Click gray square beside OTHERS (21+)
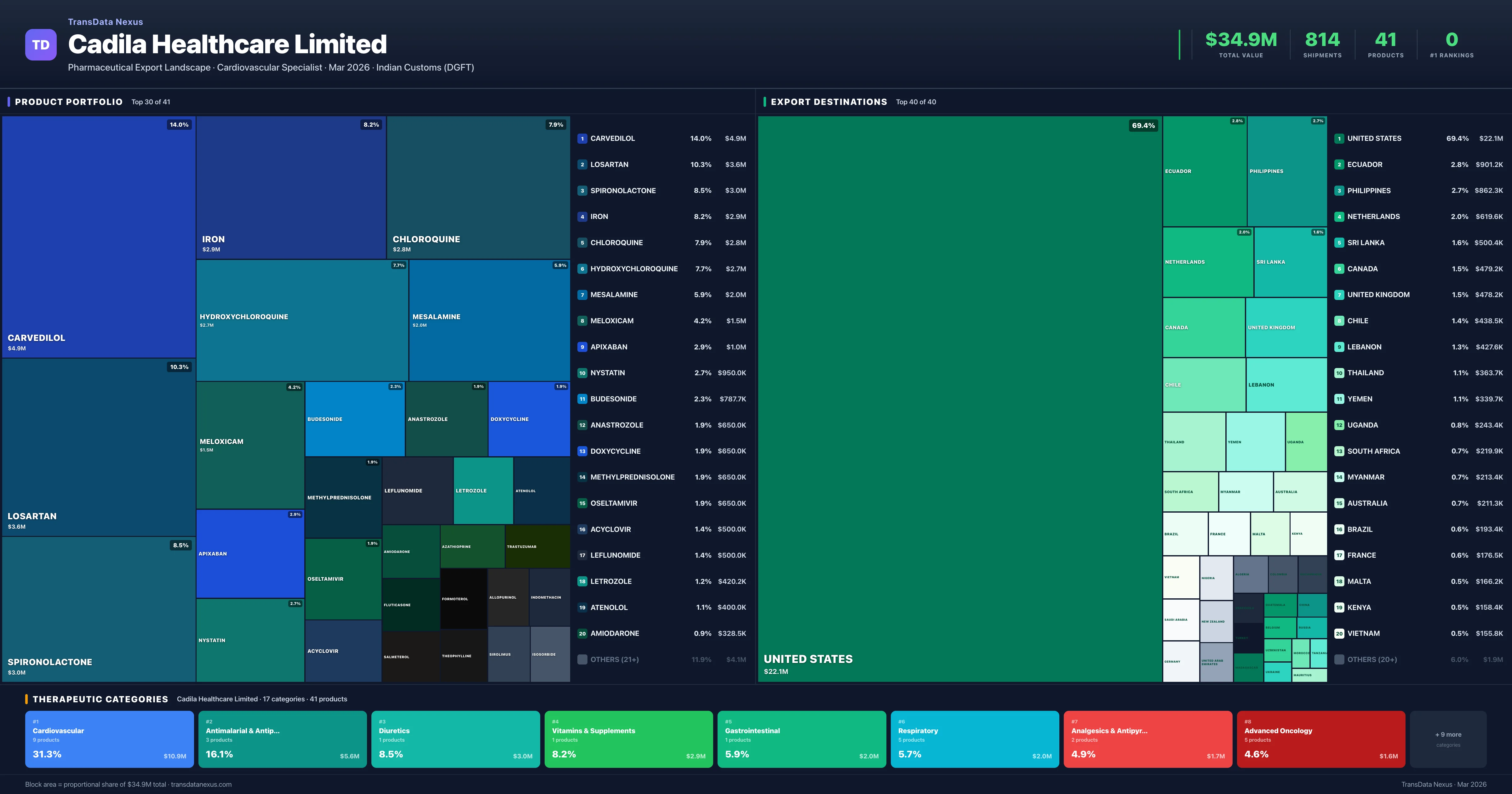Viewport: 1512px width, 794px height. pos(582,659)
